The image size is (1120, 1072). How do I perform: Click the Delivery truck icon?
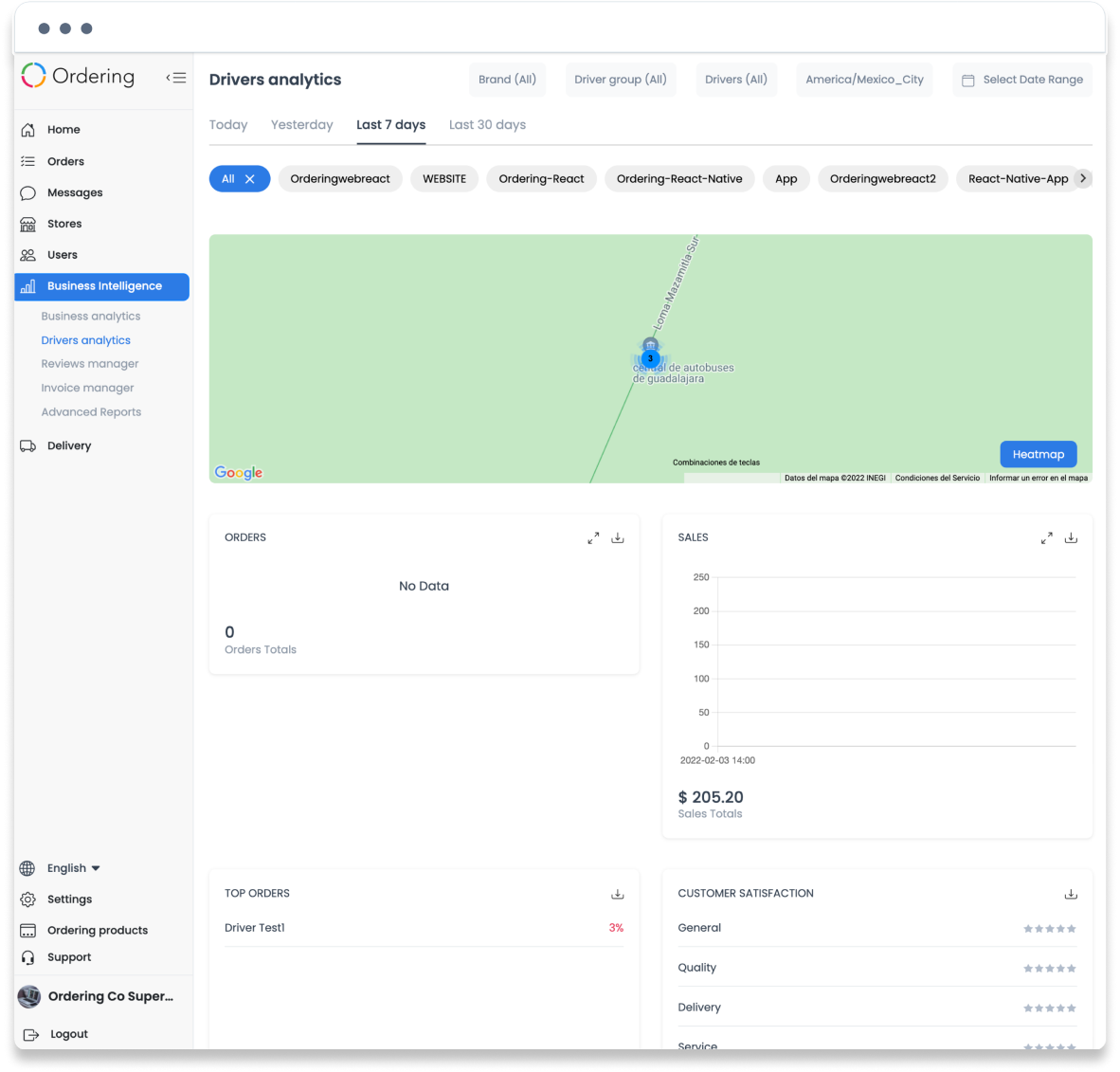click(x=27, y=445)
